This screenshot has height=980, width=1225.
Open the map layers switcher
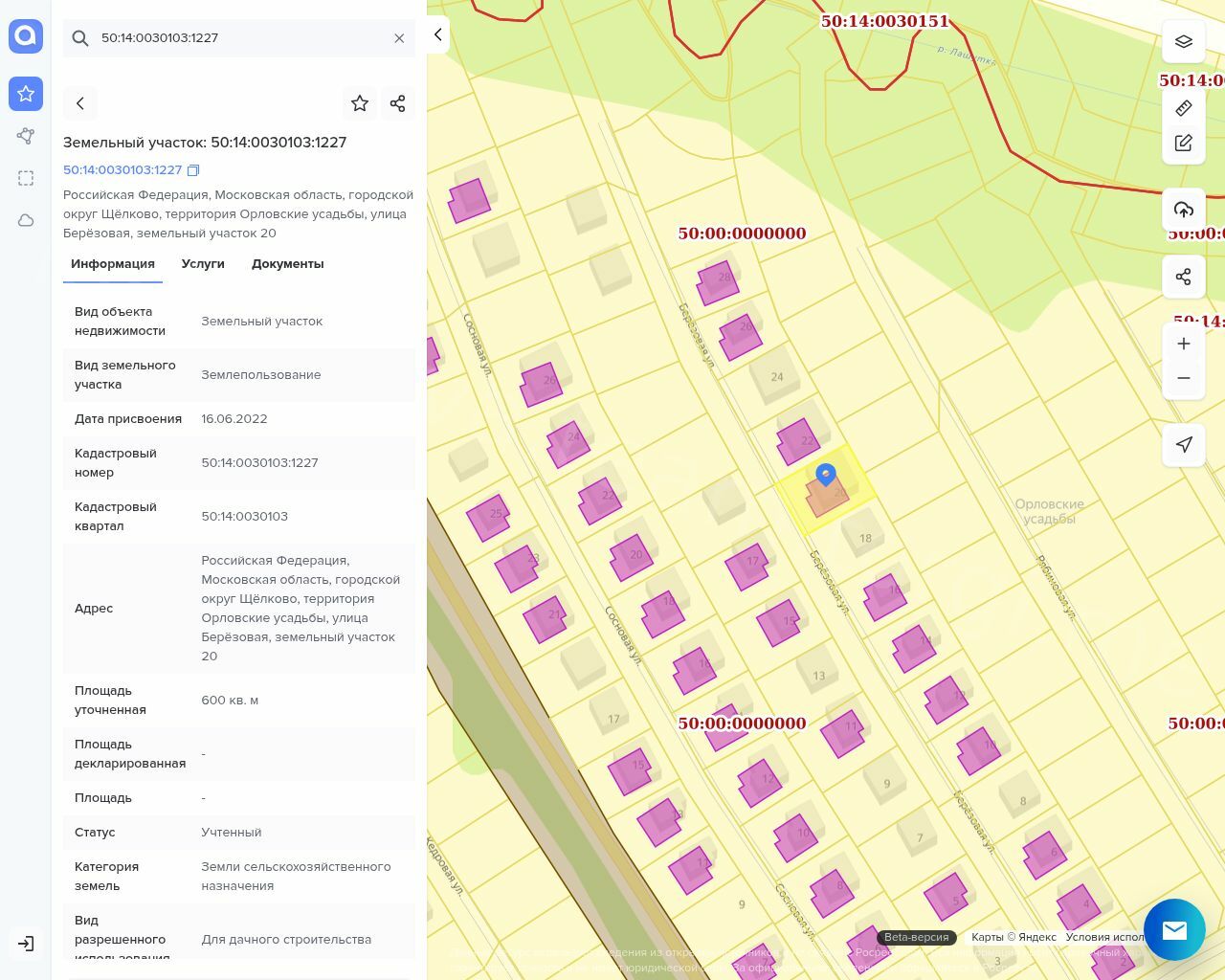(x=1183, y=41)
